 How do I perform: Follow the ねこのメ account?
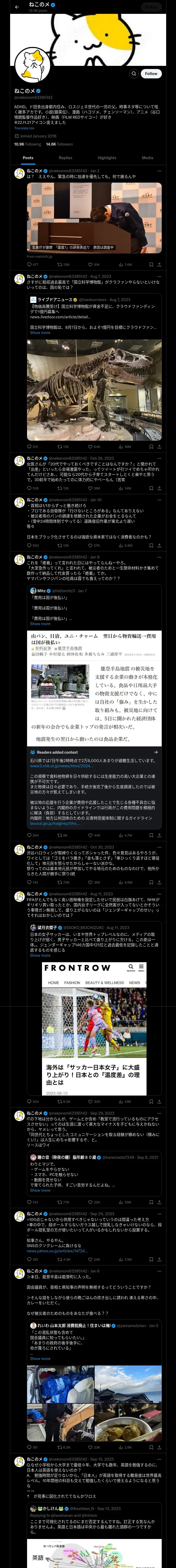coord(151,74)
